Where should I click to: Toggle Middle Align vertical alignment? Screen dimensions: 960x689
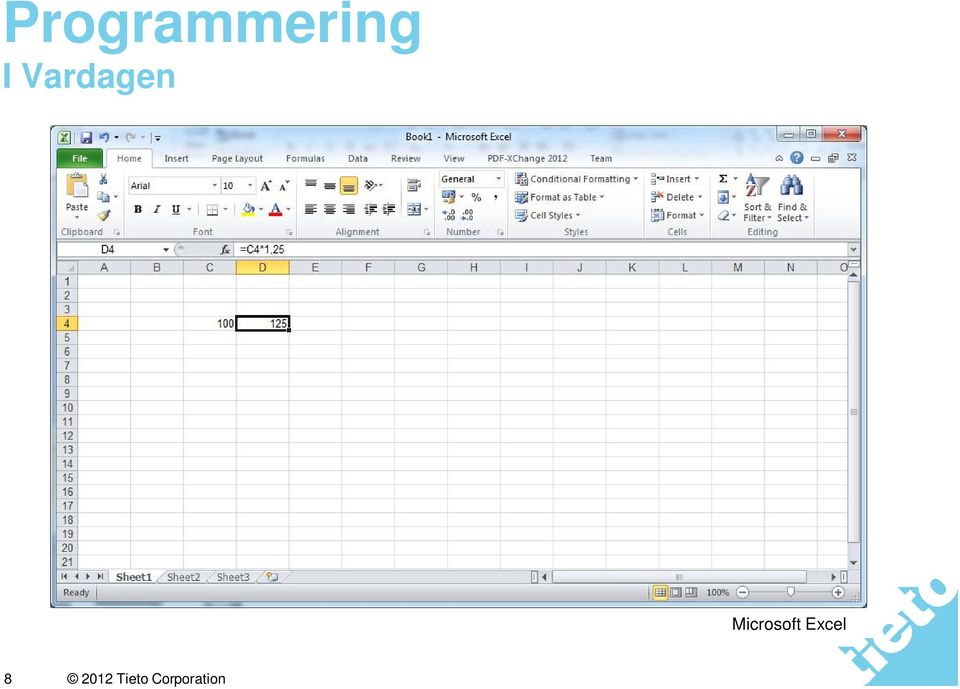click(329, 185)
